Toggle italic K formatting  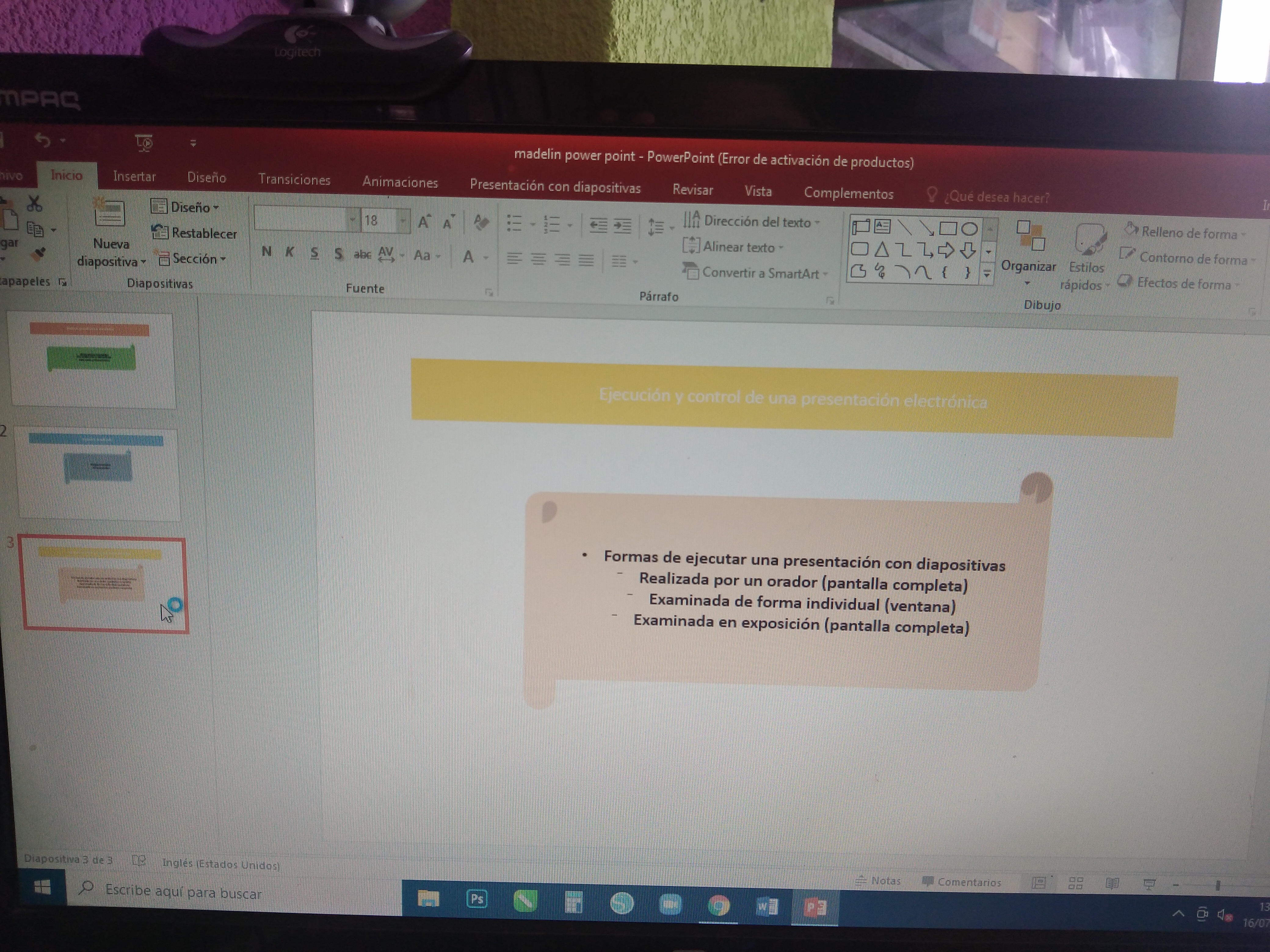coord(290,252)
